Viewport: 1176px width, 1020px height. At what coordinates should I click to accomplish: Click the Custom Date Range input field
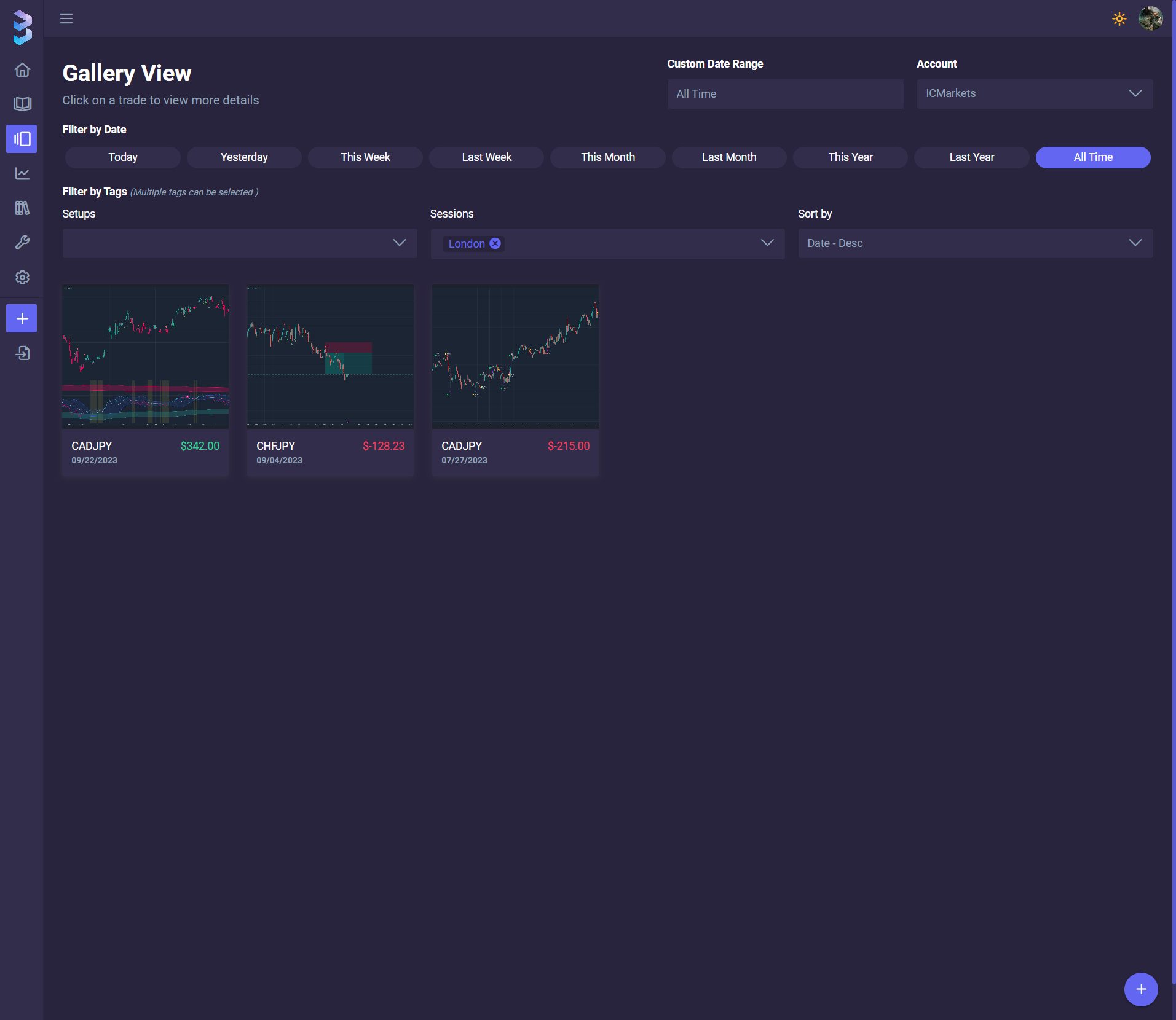785,94
